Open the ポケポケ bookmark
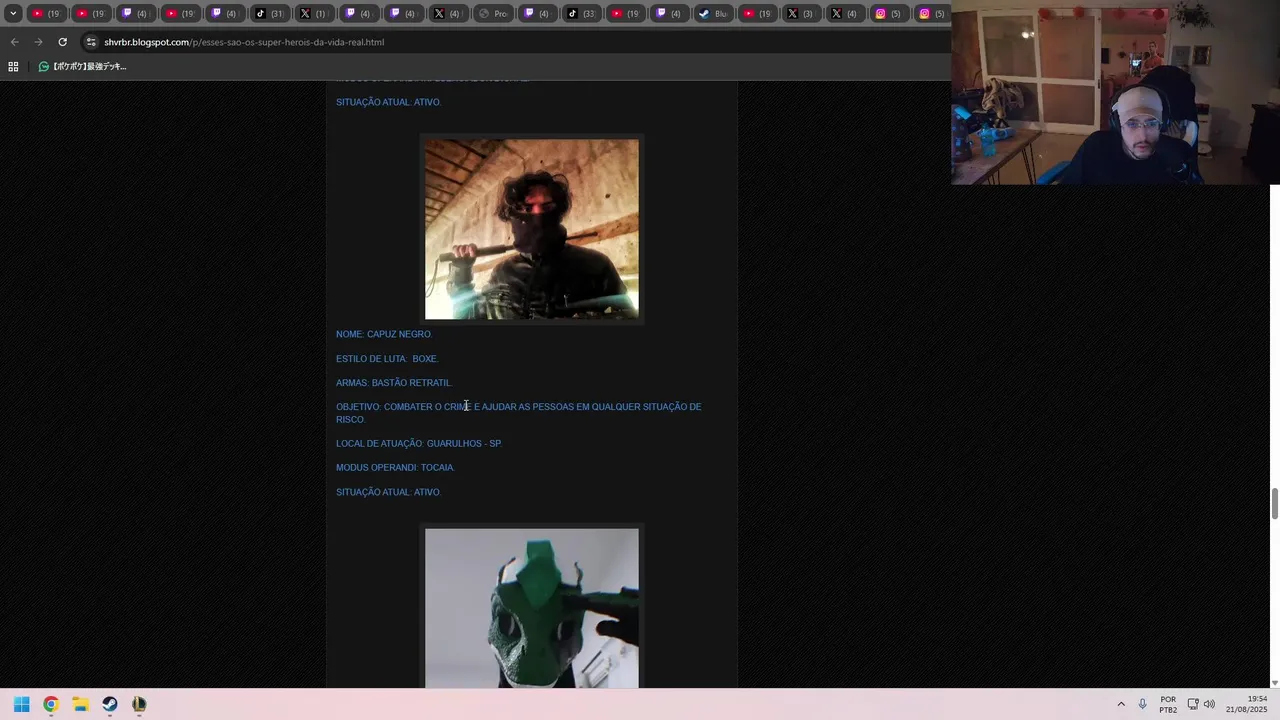Viewport: 1280px width, 720px height. (x=82, y=66)
